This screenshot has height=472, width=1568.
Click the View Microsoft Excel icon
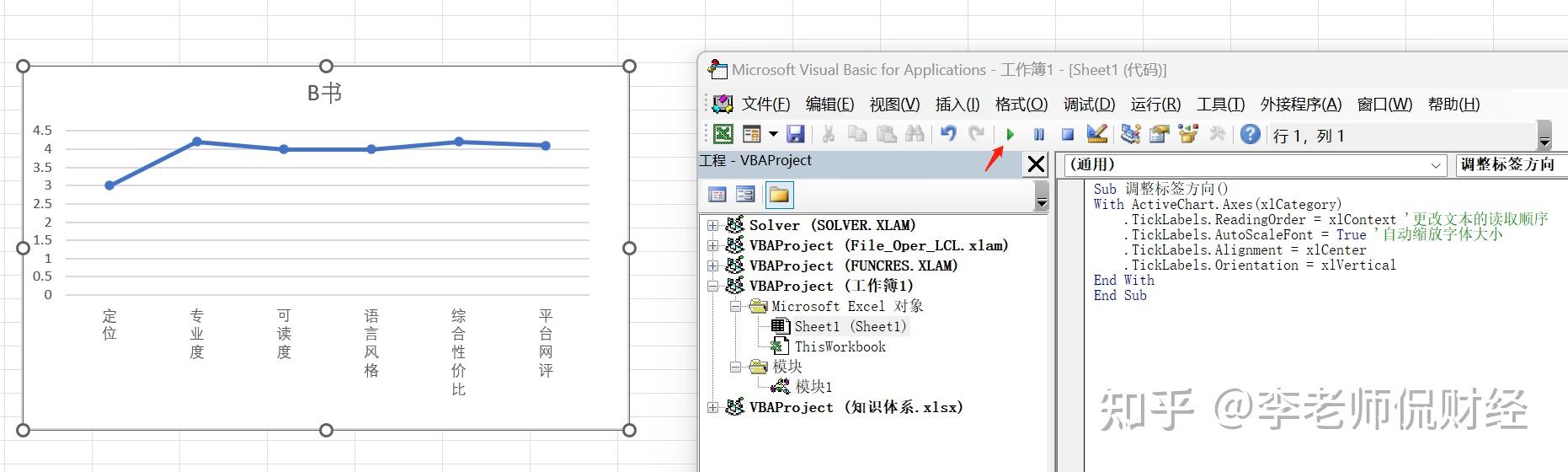coord(723,134)
